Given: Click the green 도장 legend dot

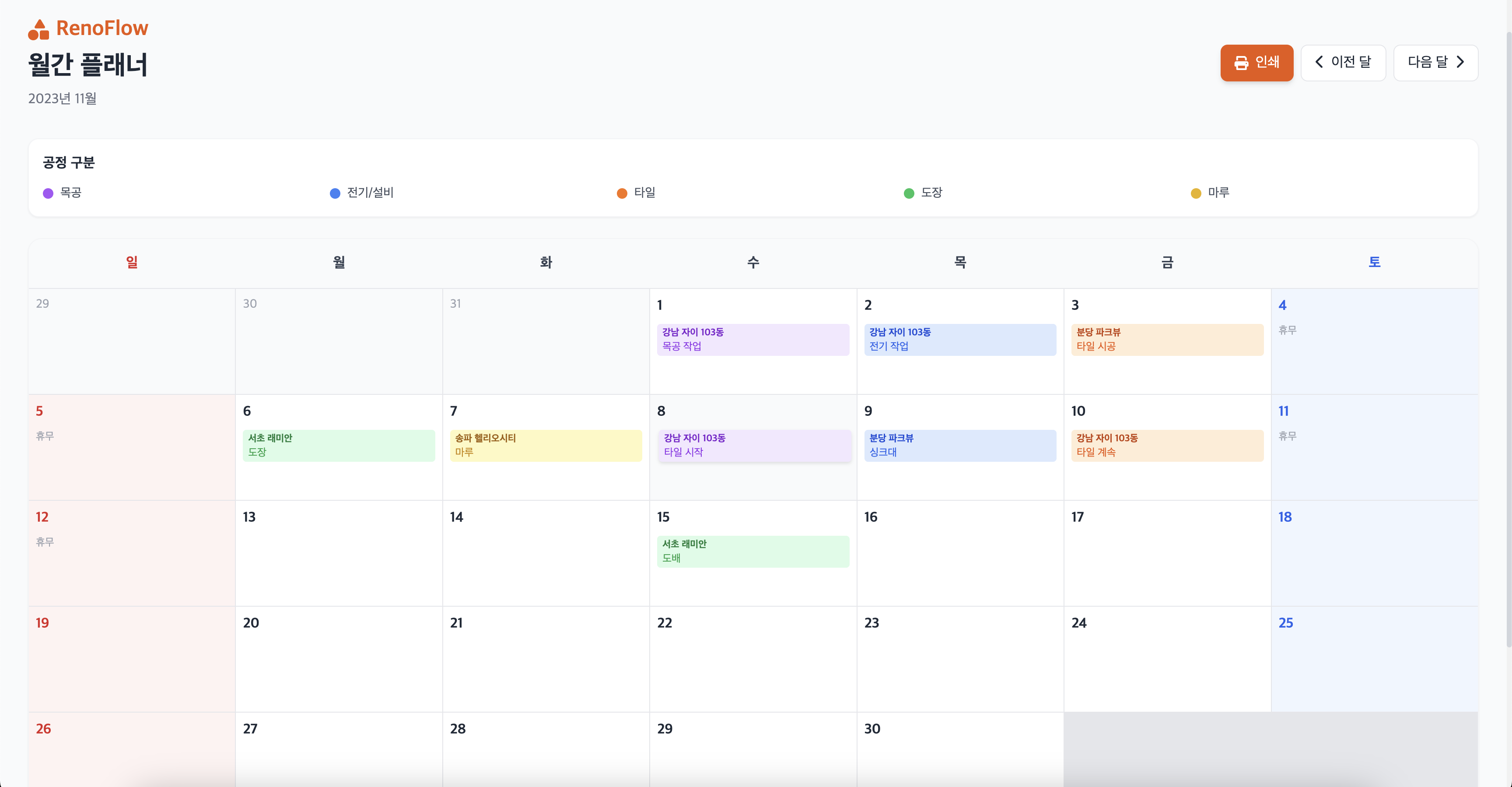Looking at the screenshot, I should point(909,193).
